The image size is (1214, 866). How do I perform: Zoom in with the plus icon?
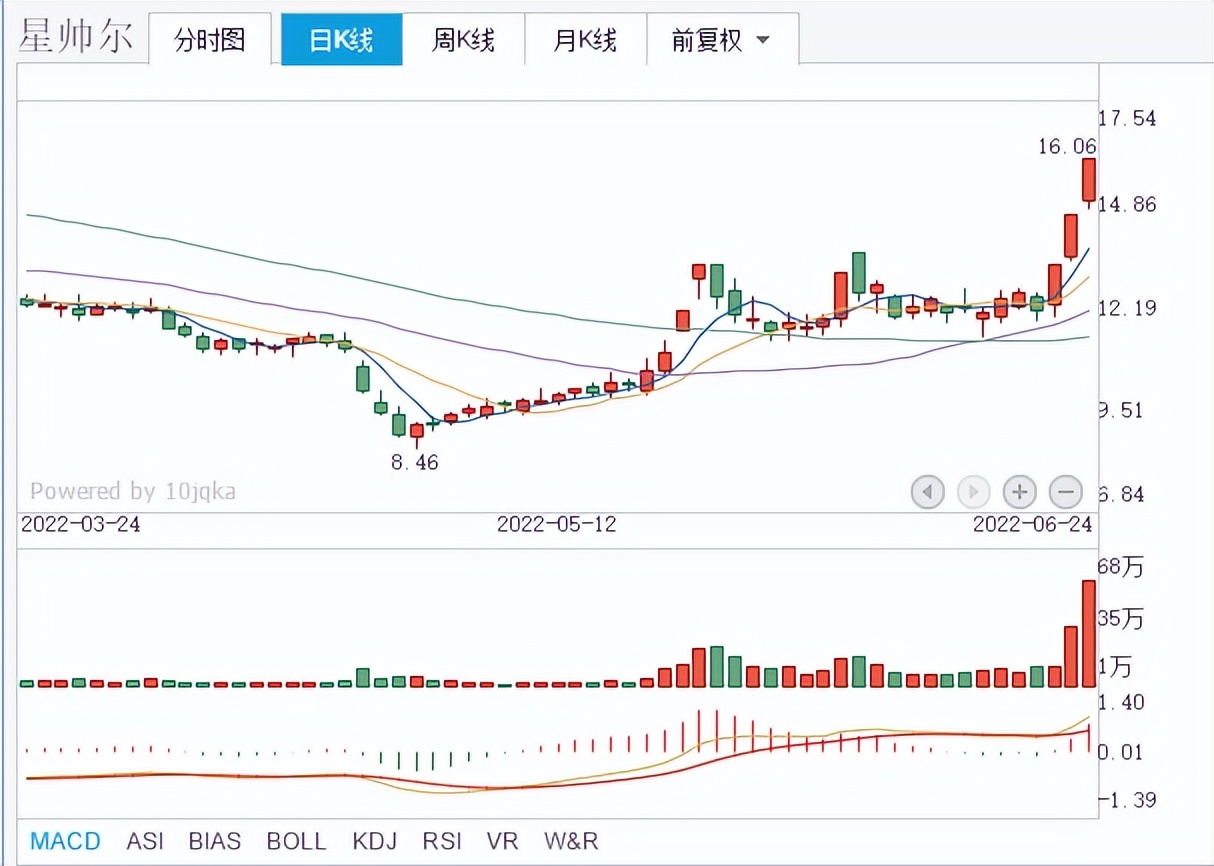[1019, 491]
